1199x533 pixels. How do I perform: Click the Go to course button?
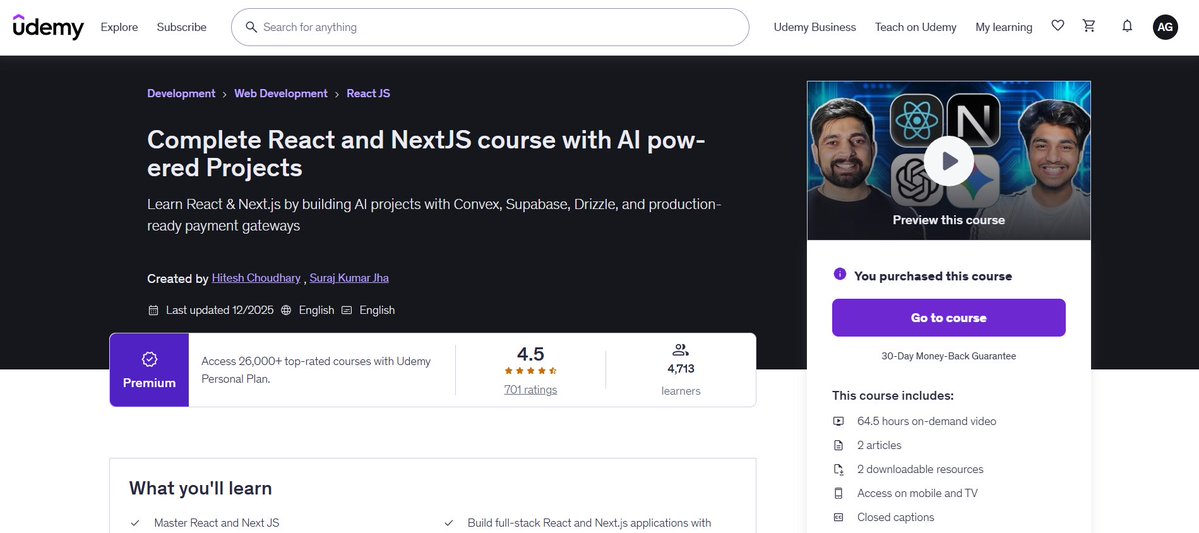tap(949, 317)
